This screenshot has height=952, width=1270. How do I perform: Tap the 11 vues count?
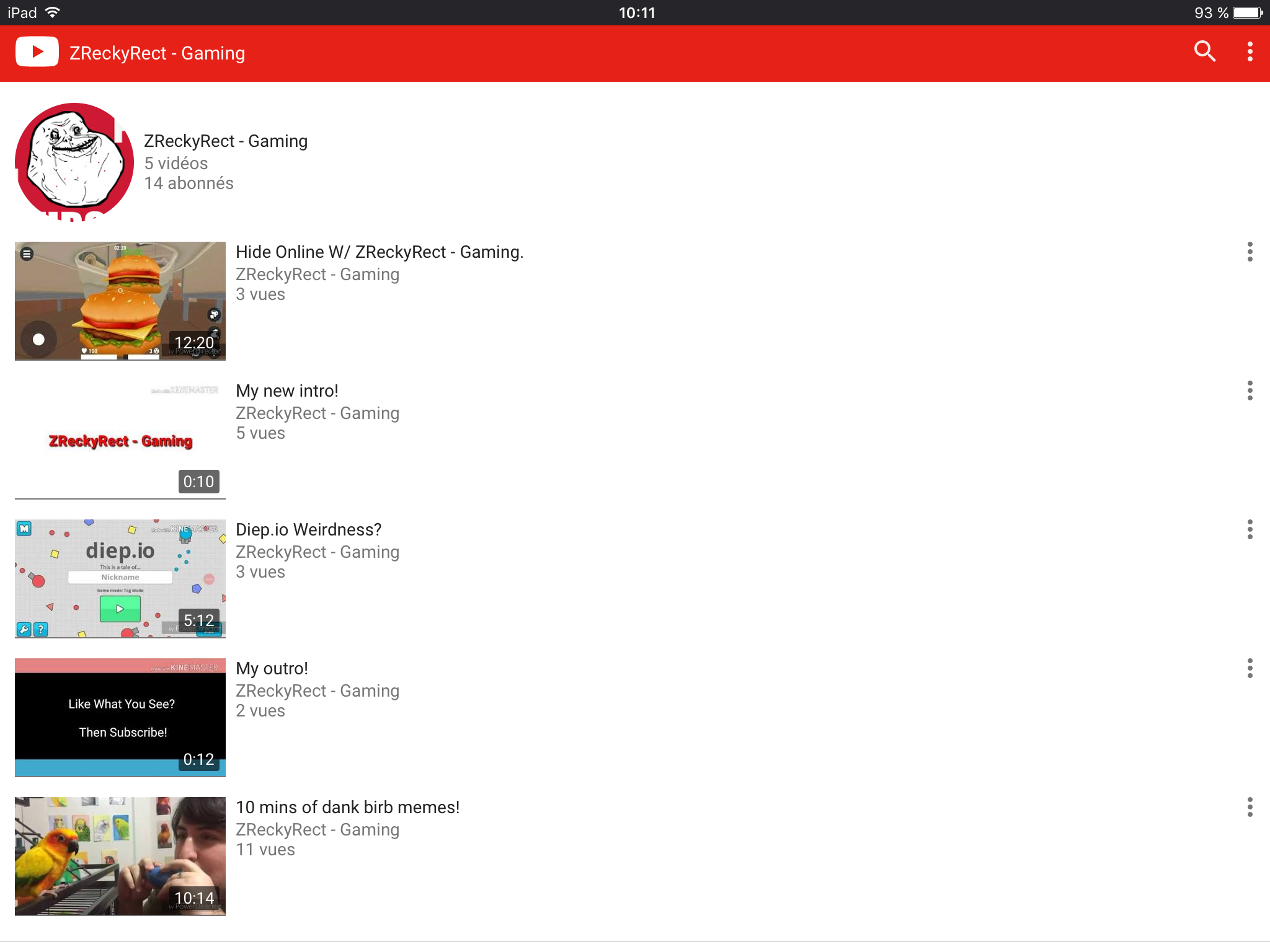tap(265, 850)
